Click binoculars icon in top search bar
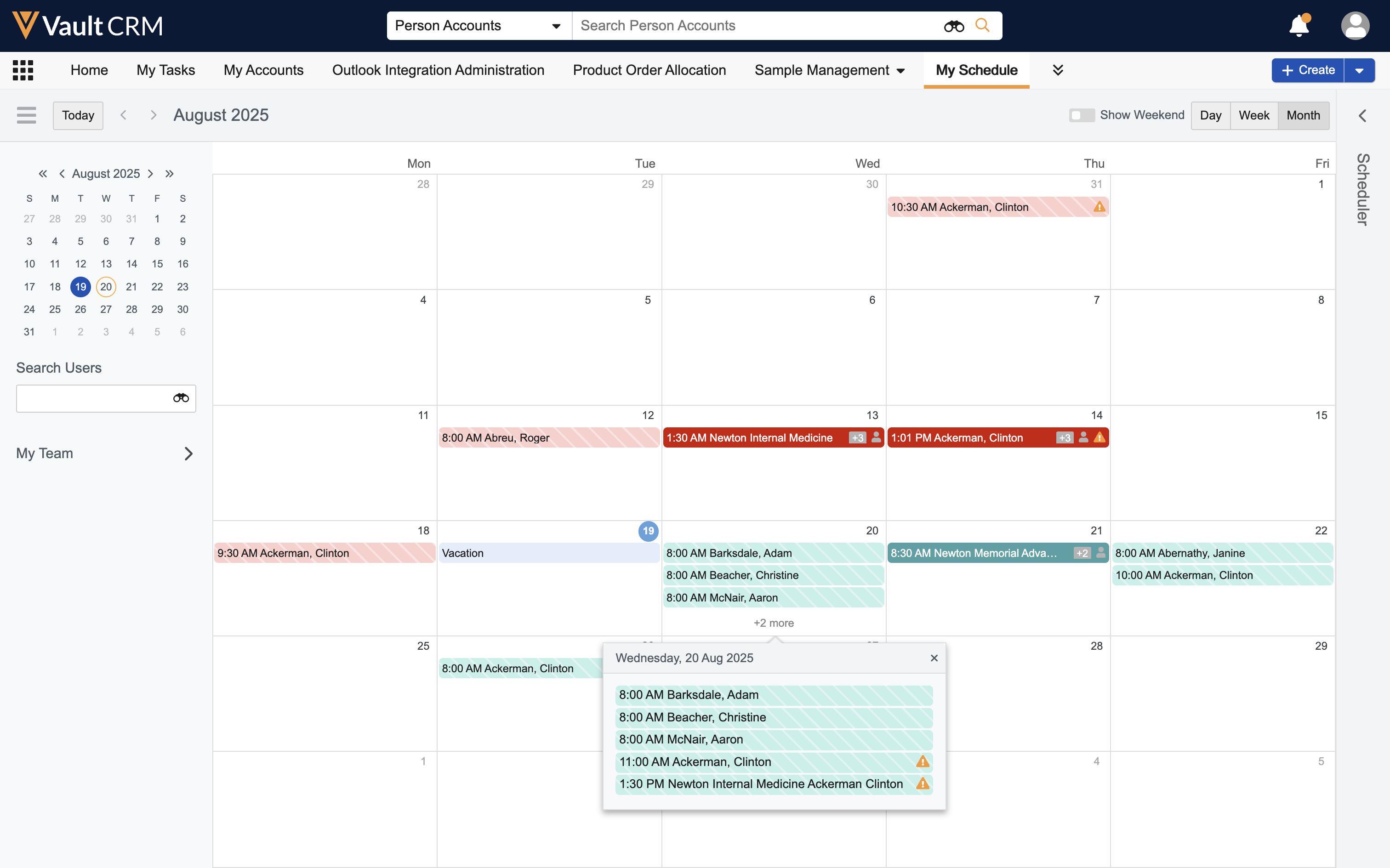 pos(954,26)
